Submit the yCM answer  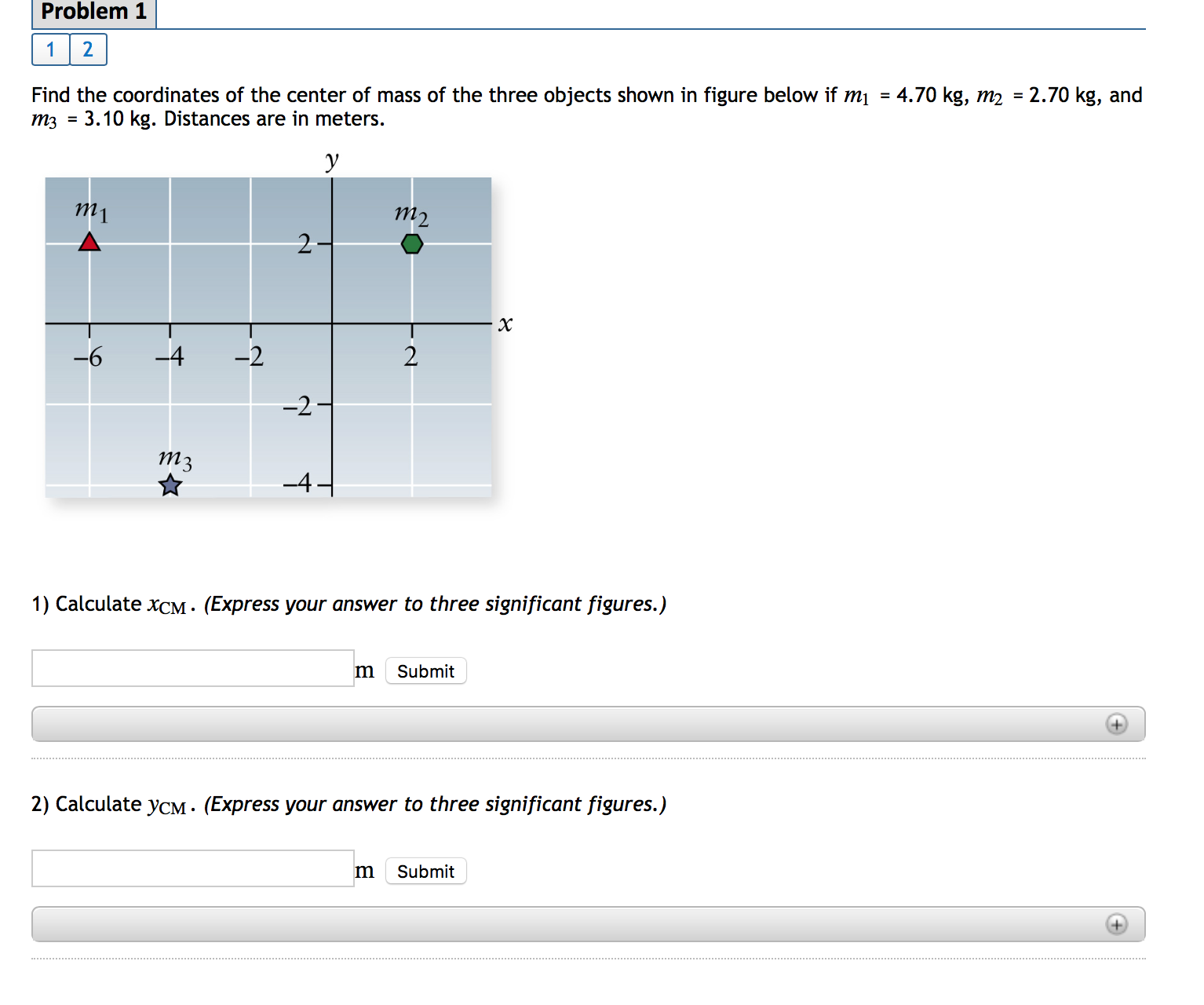click(426, 872)
